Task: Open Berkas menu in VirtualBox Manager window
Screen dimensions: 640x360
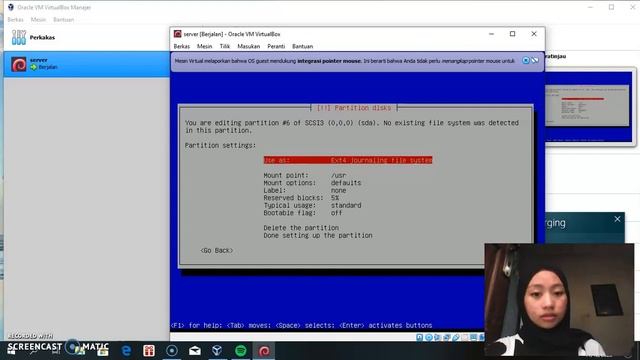Action: coord(16,20)
